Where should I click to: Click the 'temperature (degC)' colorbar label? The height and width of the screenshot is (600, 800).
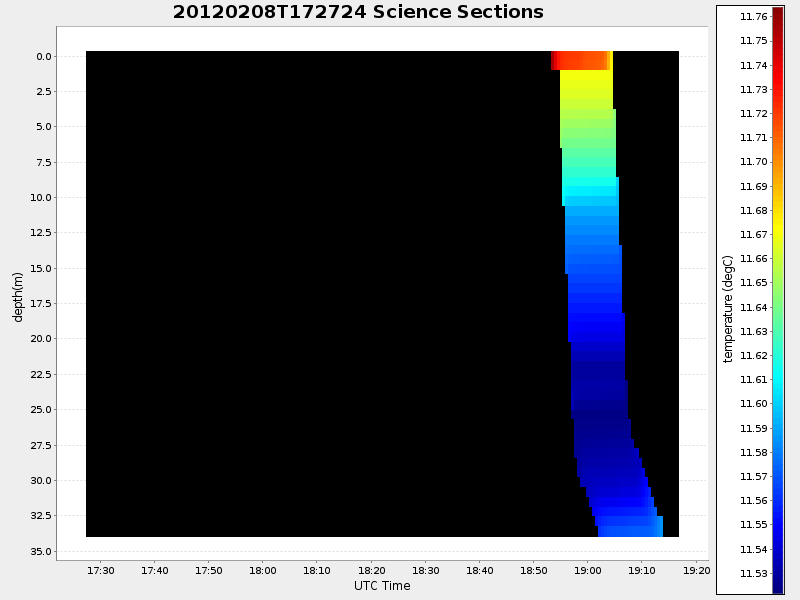click(x=728, y=309)
